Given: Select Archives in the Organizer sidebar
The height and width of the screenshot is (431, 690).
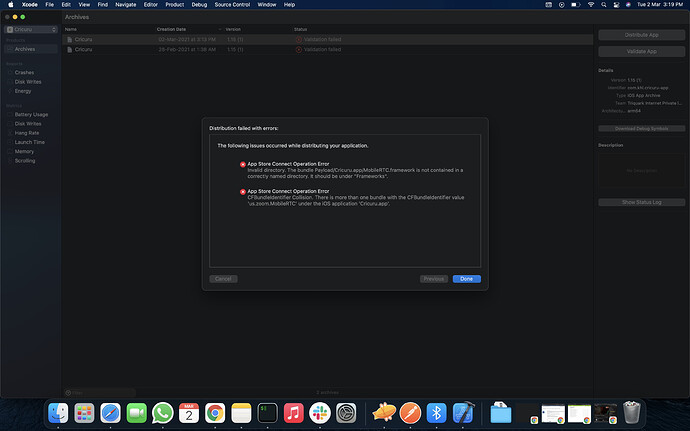Looking at the screenshot, I should (x=31, y=49).
